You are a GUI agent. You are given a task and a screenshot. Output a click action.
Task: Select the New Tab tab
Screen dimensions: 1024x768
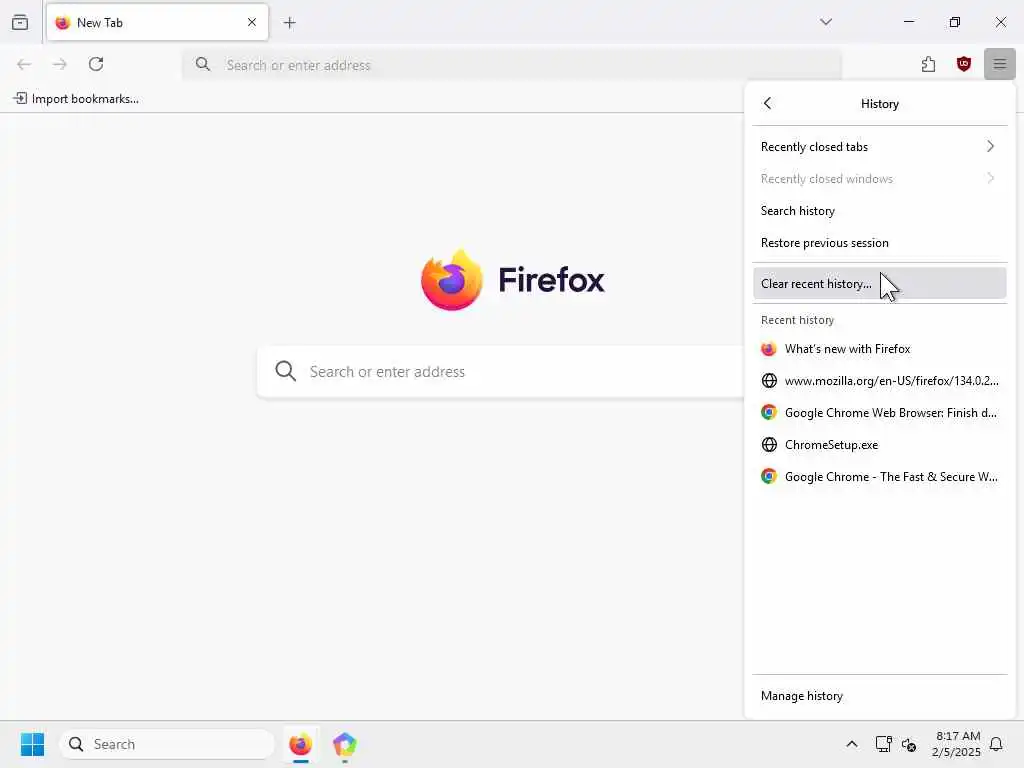point(157,22)
